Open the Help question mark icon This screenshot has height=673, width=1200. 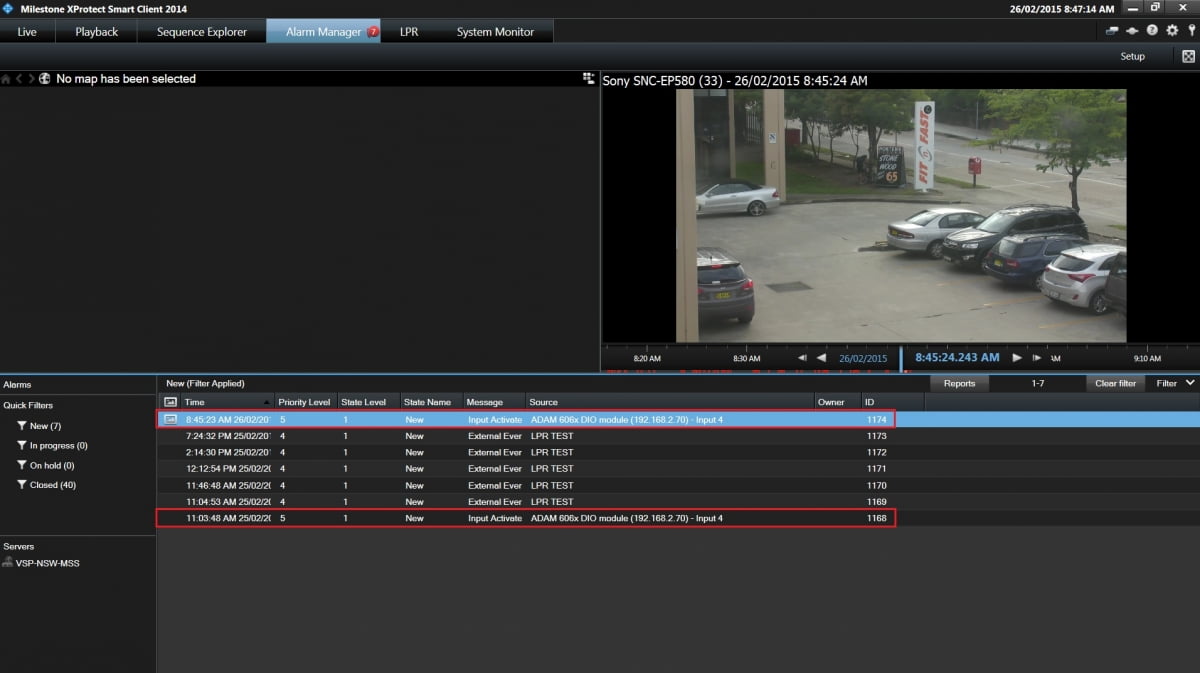(x=1152, y=31)
